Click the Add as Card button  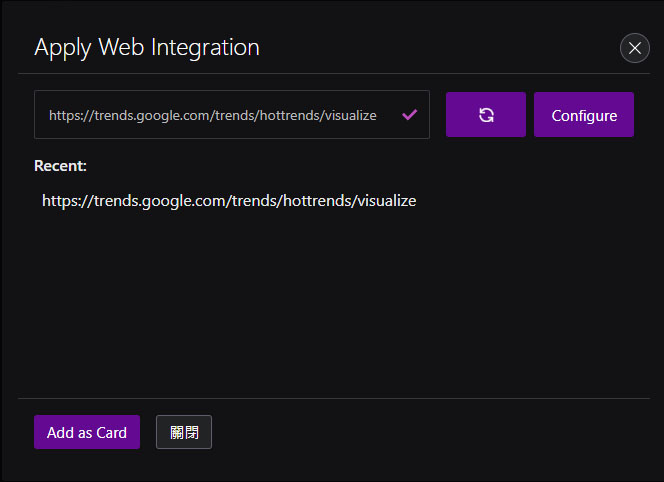87,432
